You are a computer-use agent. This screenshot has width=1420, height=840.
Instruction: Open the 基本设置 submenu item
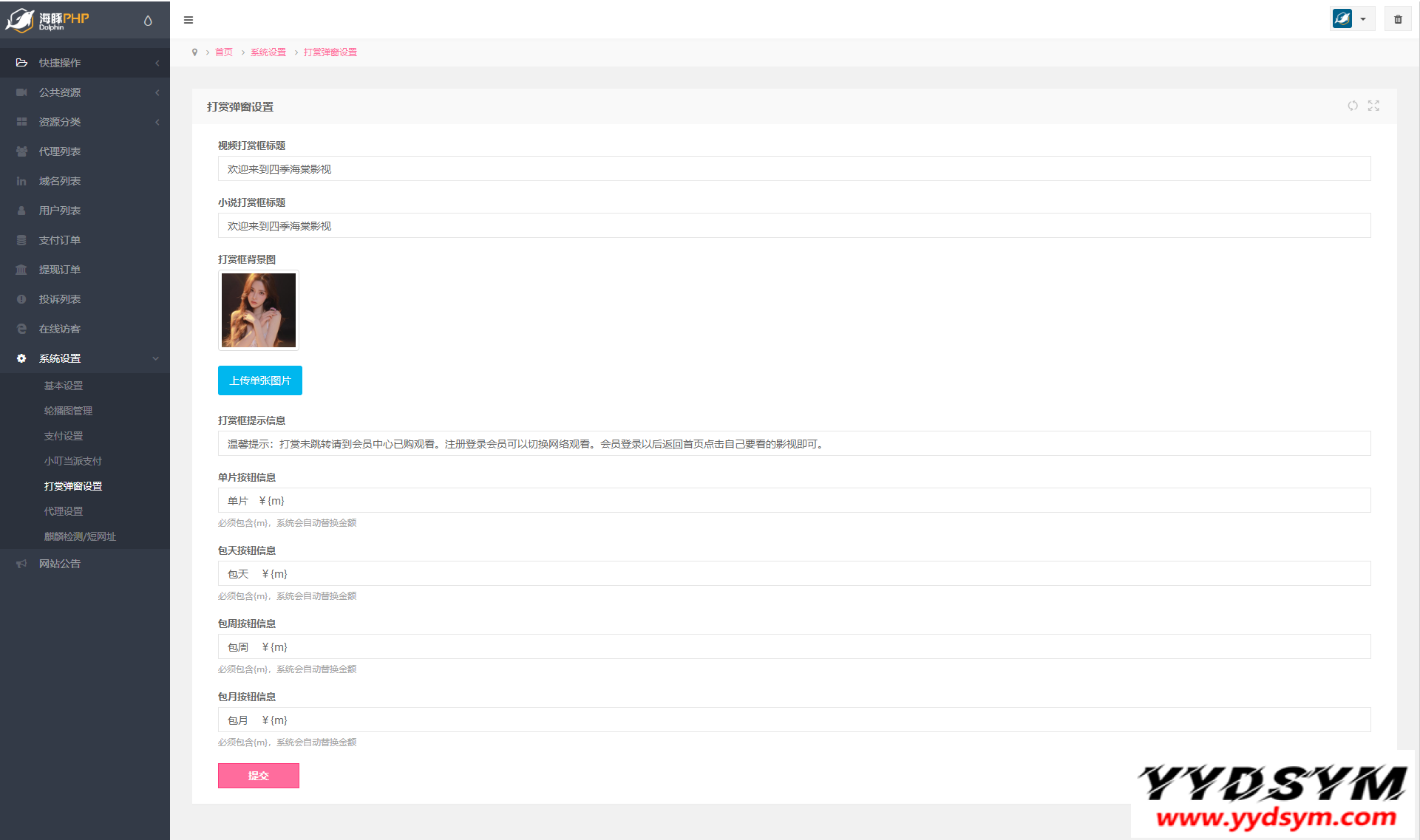click(64, 386)
